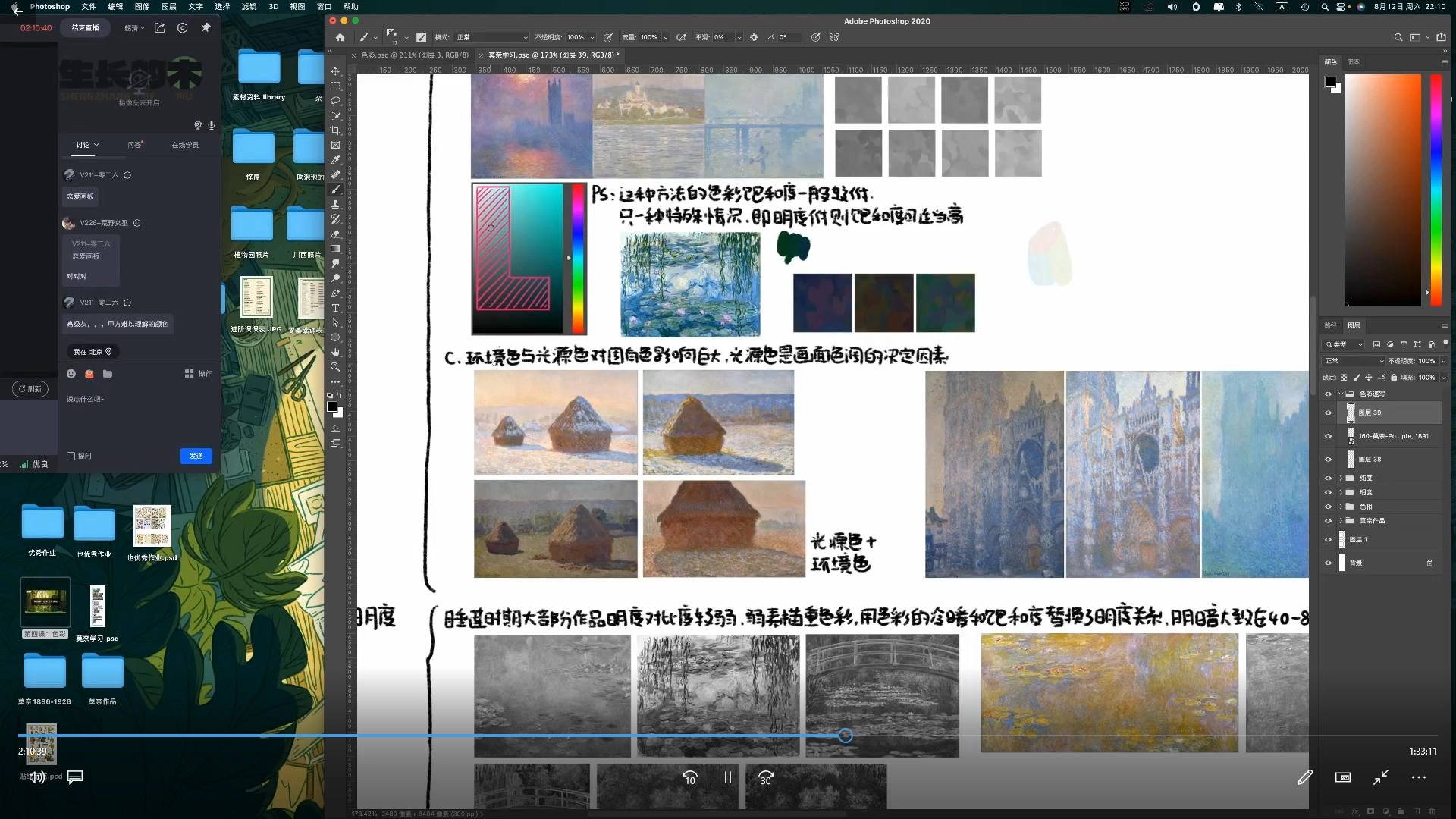Select the Move tool

pyautogui.click(x=335, y=71)
